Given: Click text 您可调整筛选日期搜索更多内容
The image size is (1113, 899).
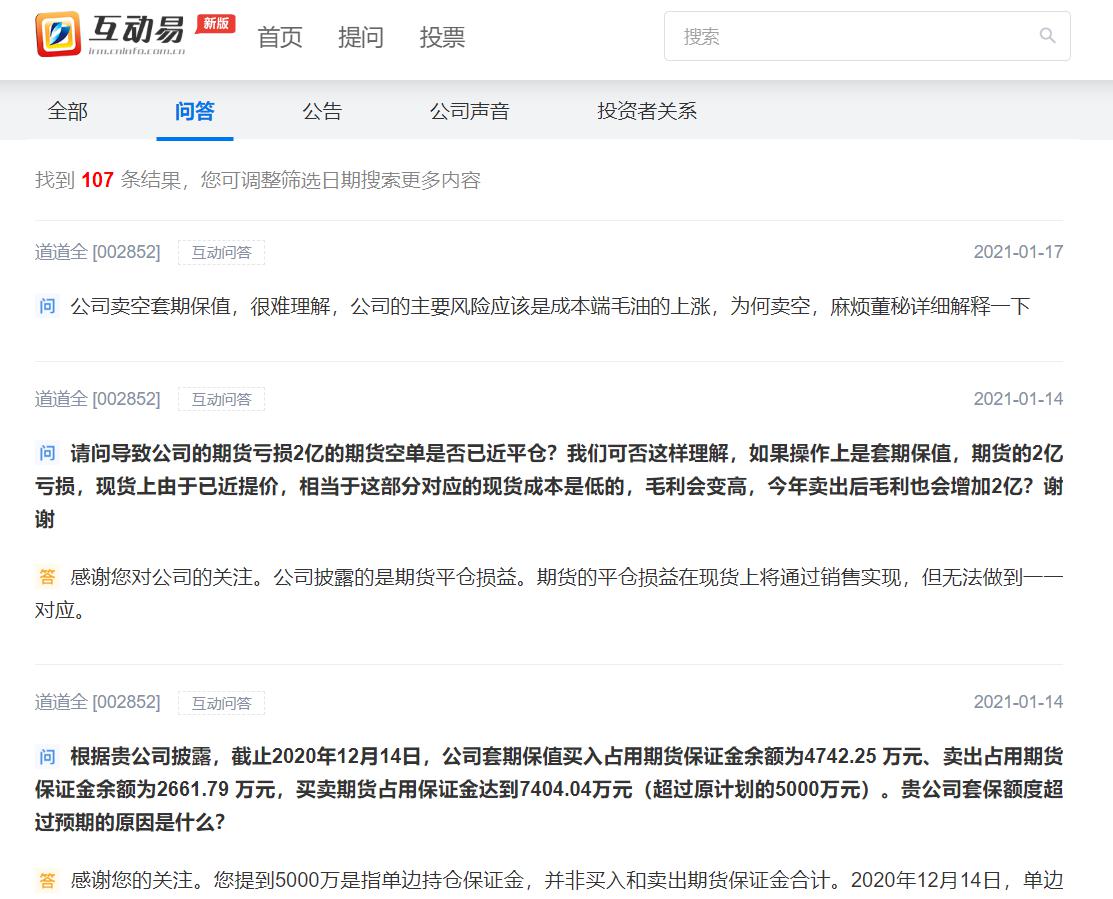Looking at the screenshot, I should coord(341,180).
